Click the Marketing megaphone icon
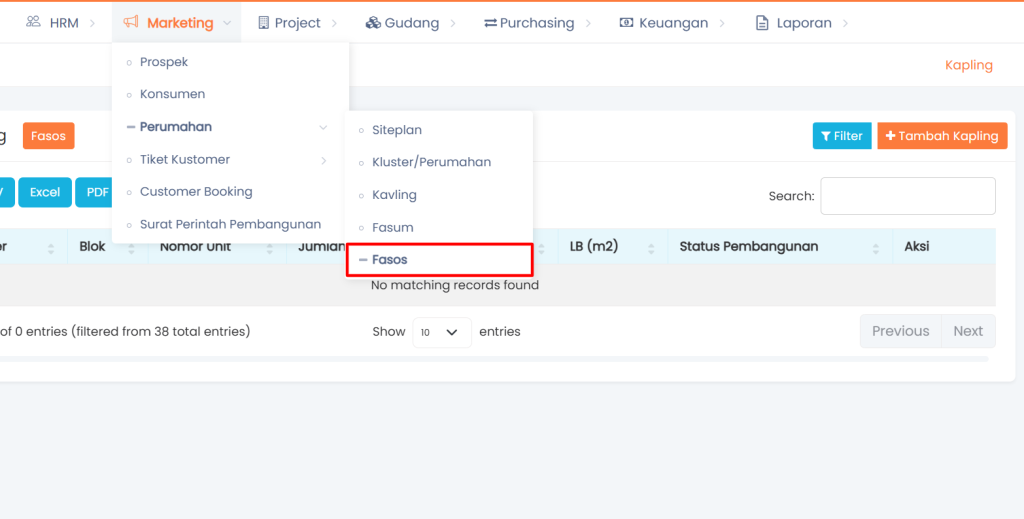 point(131,22)
